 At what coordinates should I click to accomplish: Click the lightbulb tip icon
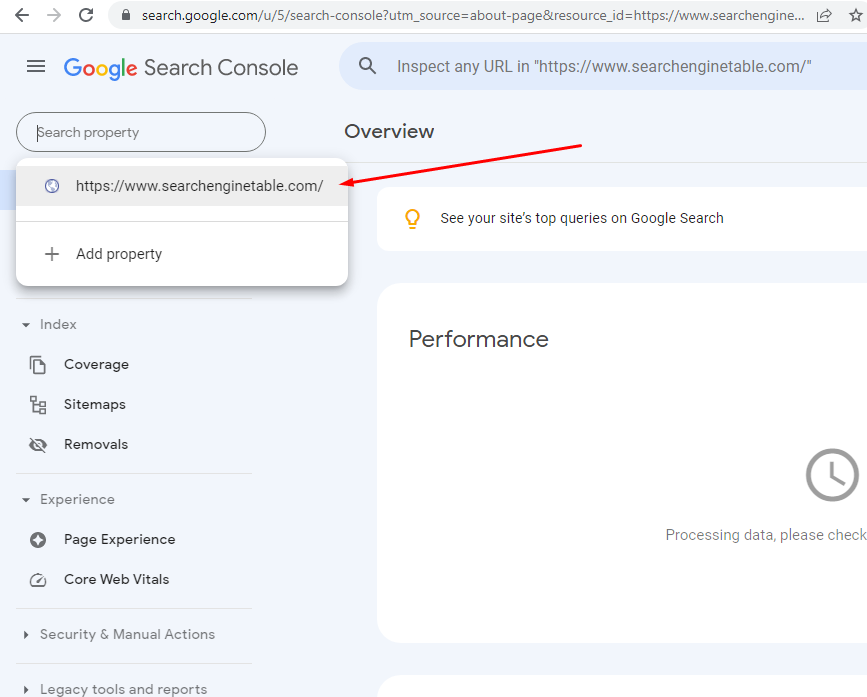point(412,219)
